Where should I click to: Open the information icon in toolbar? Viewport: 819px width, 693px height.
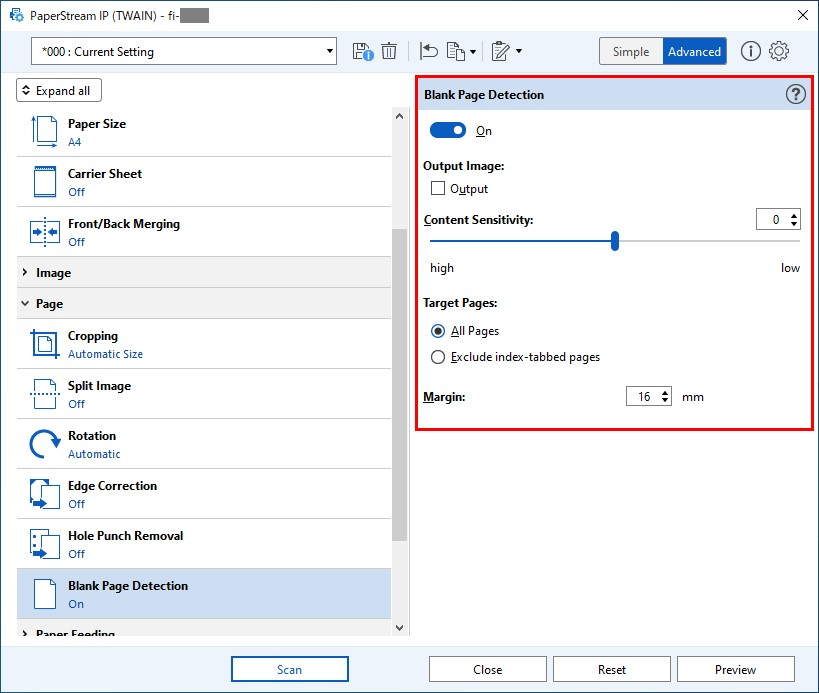click(751, 51)
